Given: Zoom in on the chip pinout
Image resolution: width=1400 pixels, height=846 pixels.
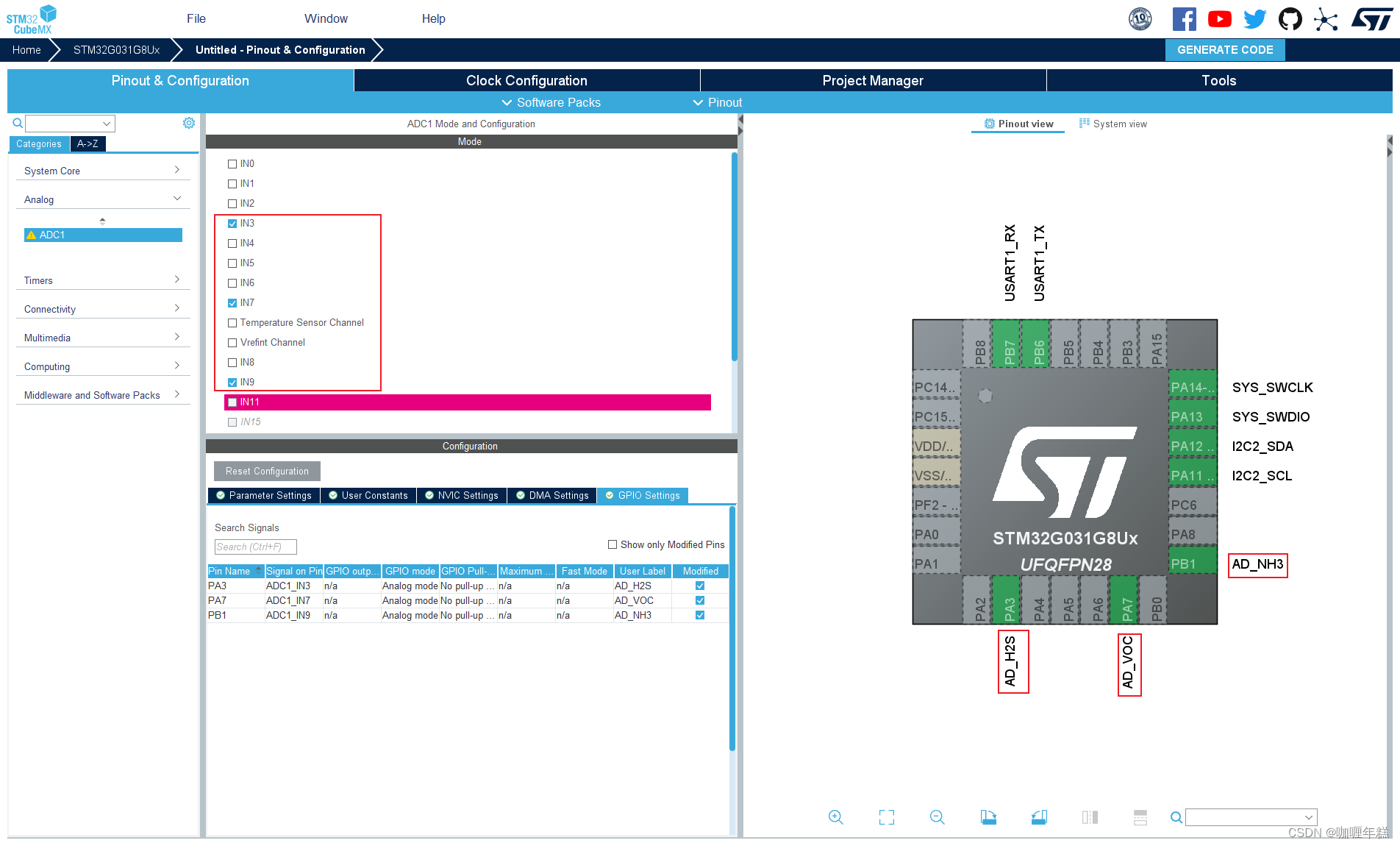Looking at the screenshot, I should pos(835,817).
